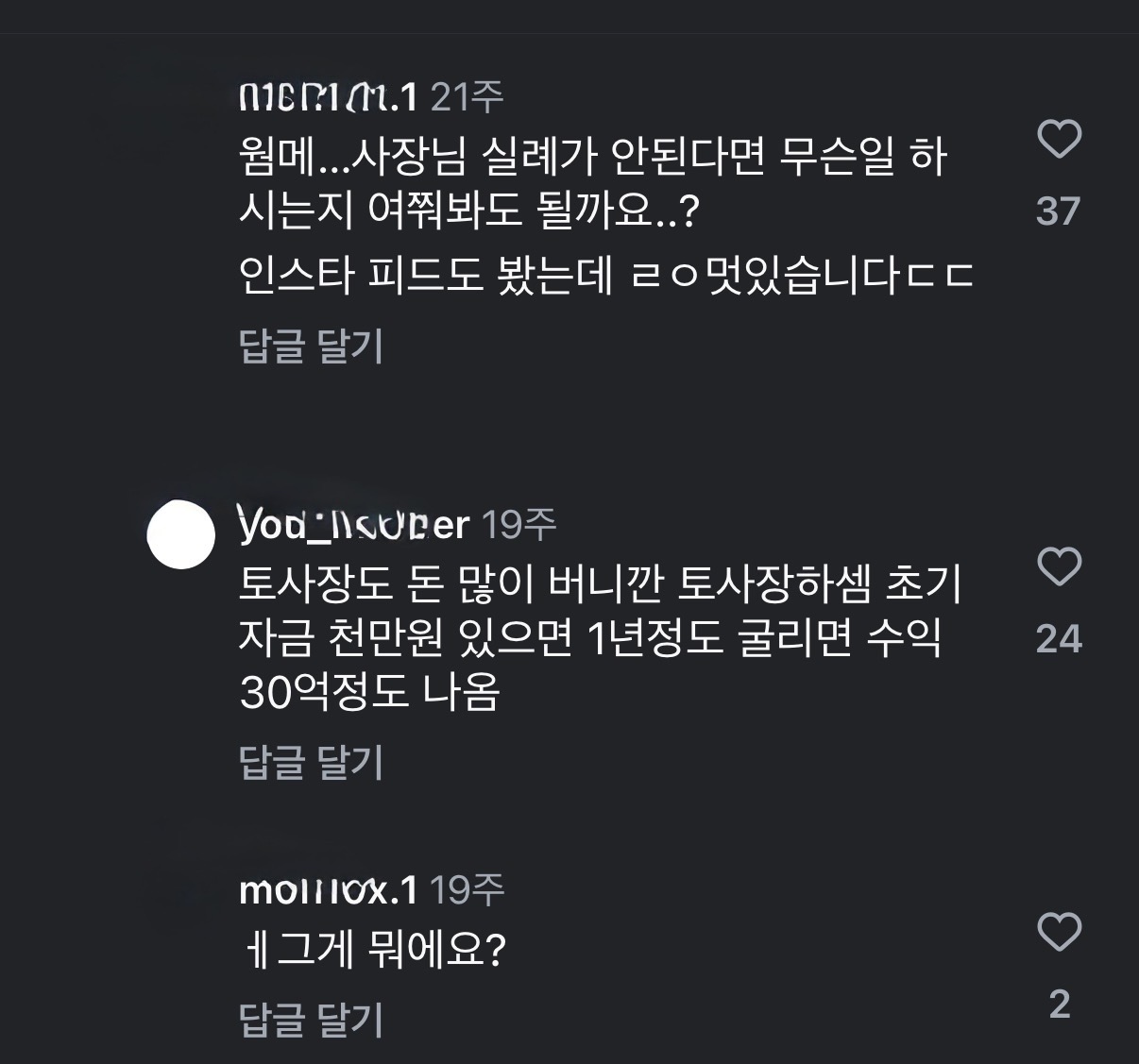The width and height of the screenshot is (1139, 1064).
Task: View the 2 likes on the last comment
Action: pos(1059,1005)
